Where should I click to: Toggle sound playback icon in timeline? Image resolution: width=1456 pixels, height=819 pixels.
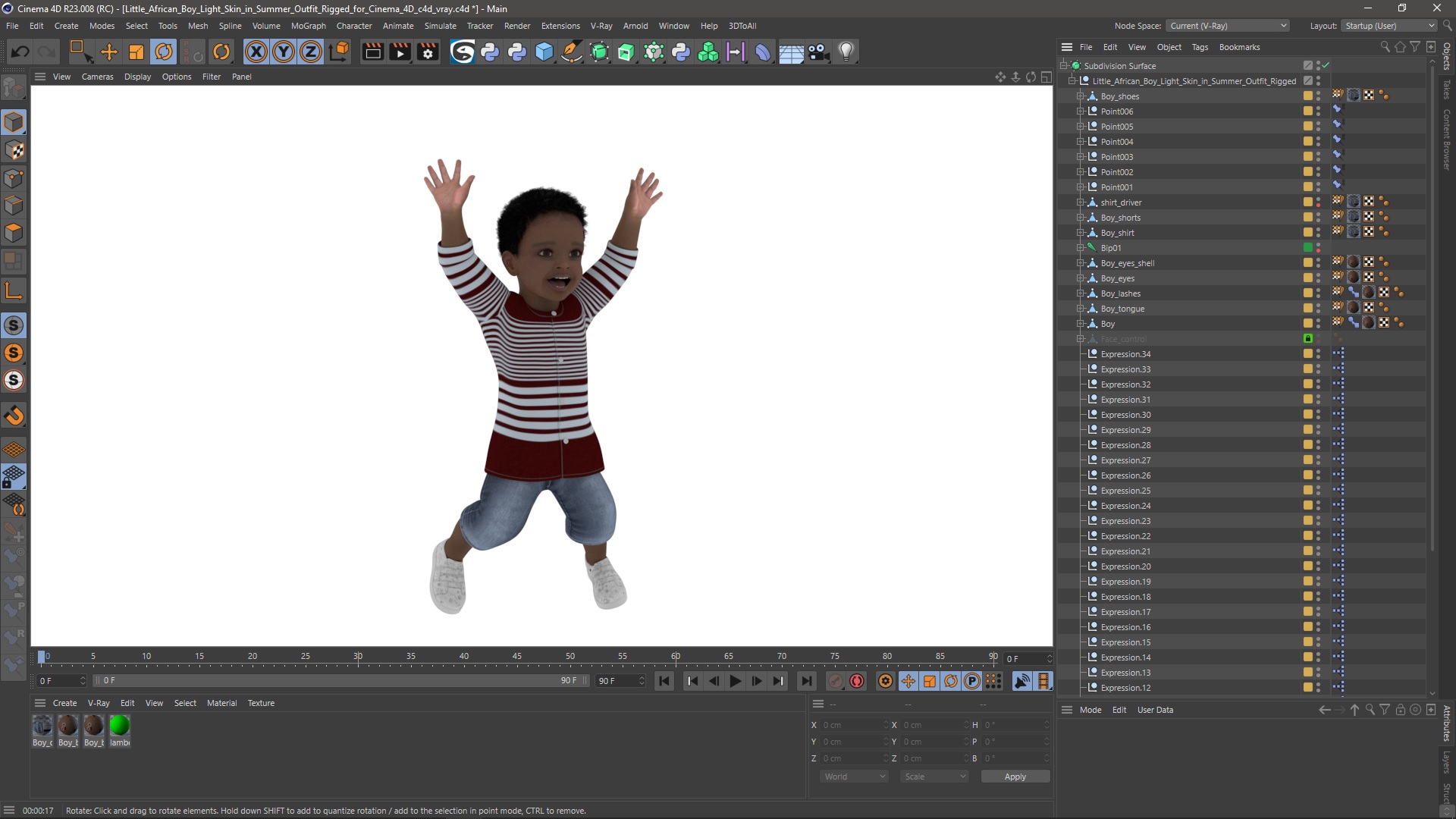(x=1022, y=681)
